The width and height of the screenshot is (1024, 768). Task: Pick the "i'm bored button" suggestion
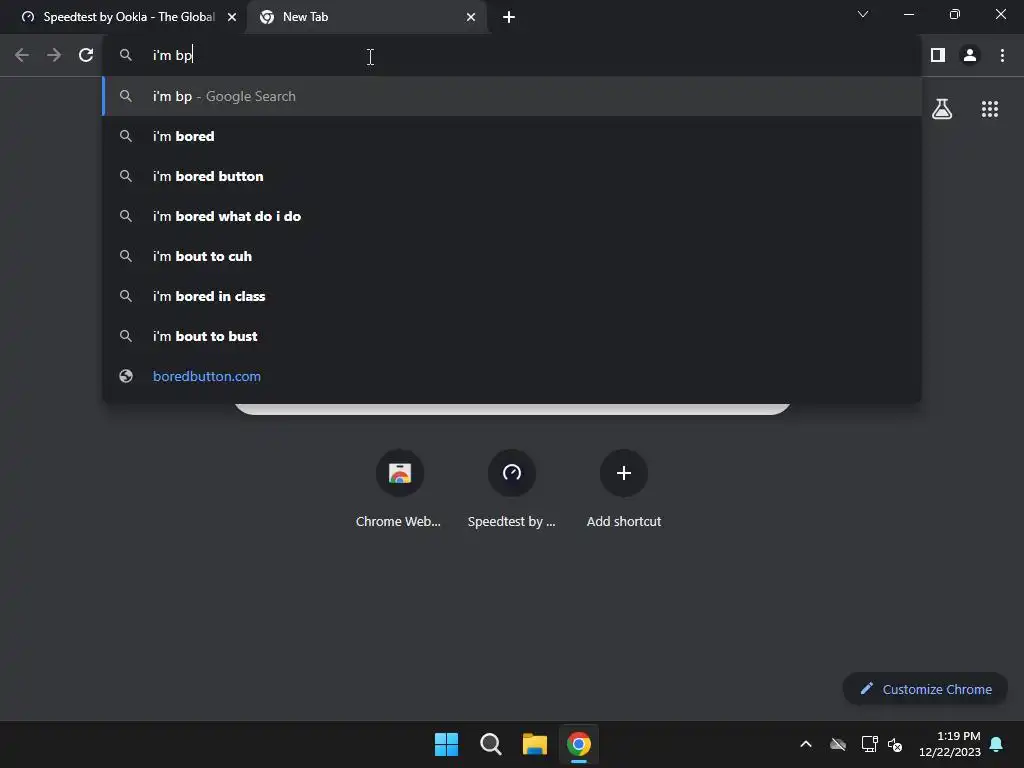point(512,176)
